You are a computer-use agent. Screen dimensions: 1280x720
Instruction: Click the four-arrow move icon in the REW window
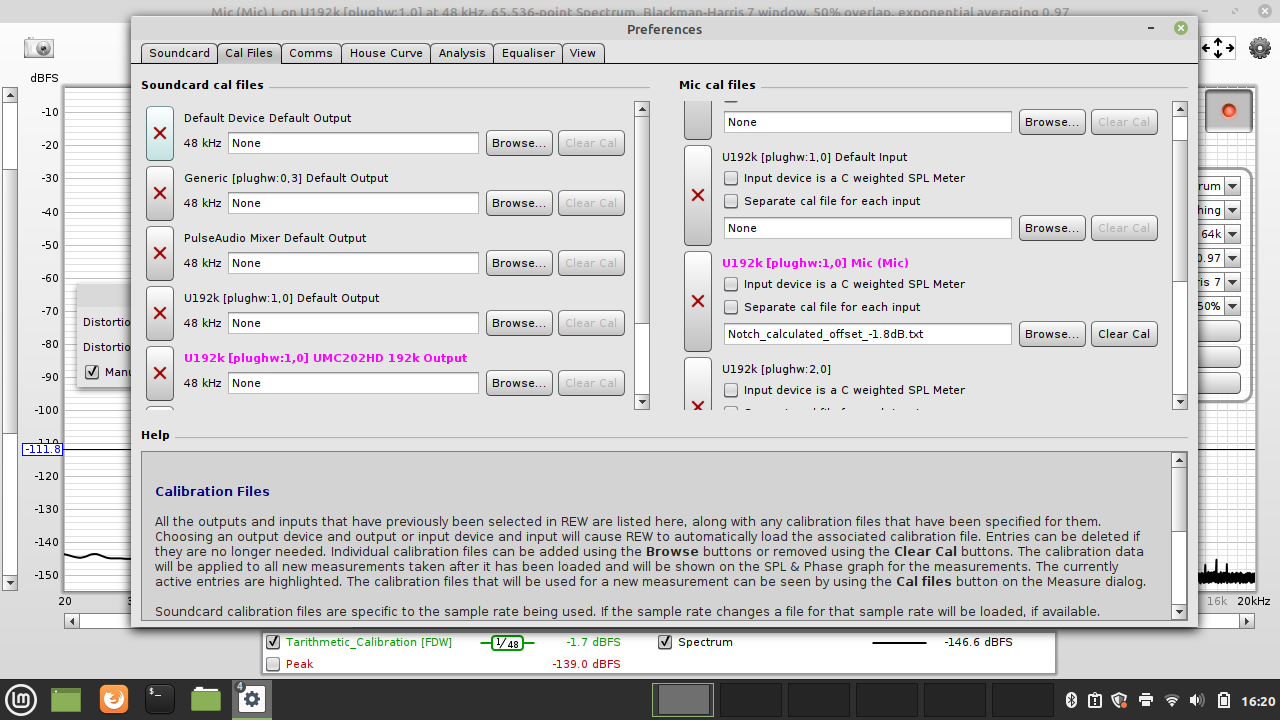pos(1218,47)
